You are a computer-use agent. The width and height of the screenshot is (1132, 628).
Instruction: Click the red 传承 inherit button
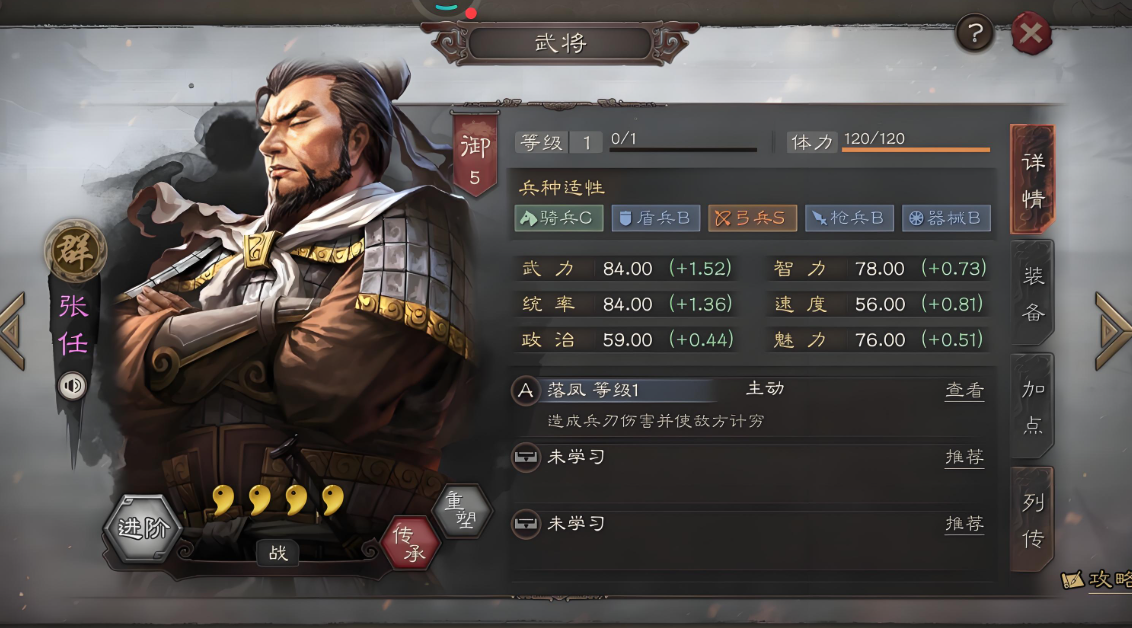(x=410, y=544)
